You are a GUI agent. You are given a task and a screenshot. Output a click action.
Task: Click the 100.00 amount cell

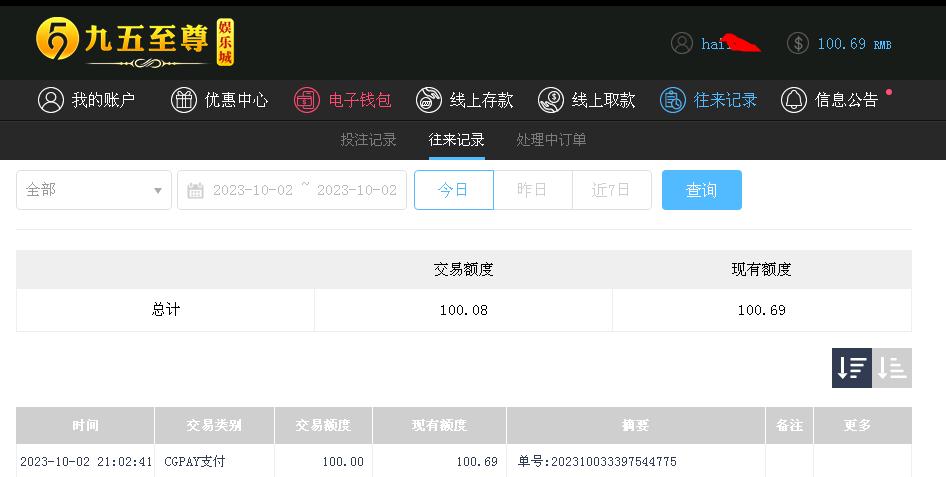[343, 462]
